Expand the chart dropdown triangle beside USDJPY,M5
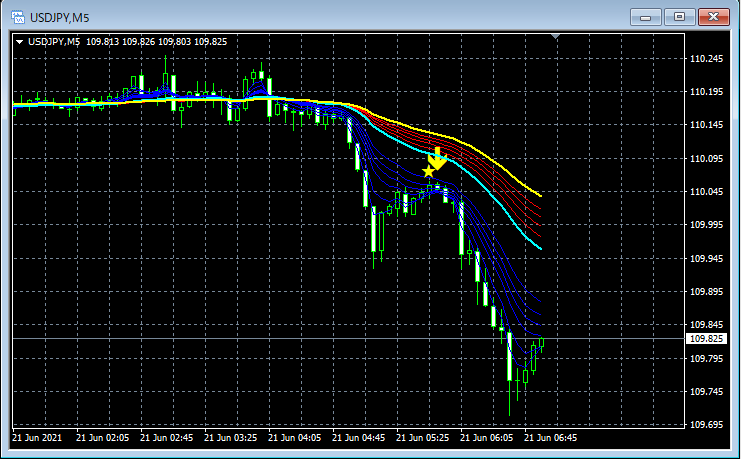Image resolution: width=742 pixels, height=459 pixels. tap(19, 42)
